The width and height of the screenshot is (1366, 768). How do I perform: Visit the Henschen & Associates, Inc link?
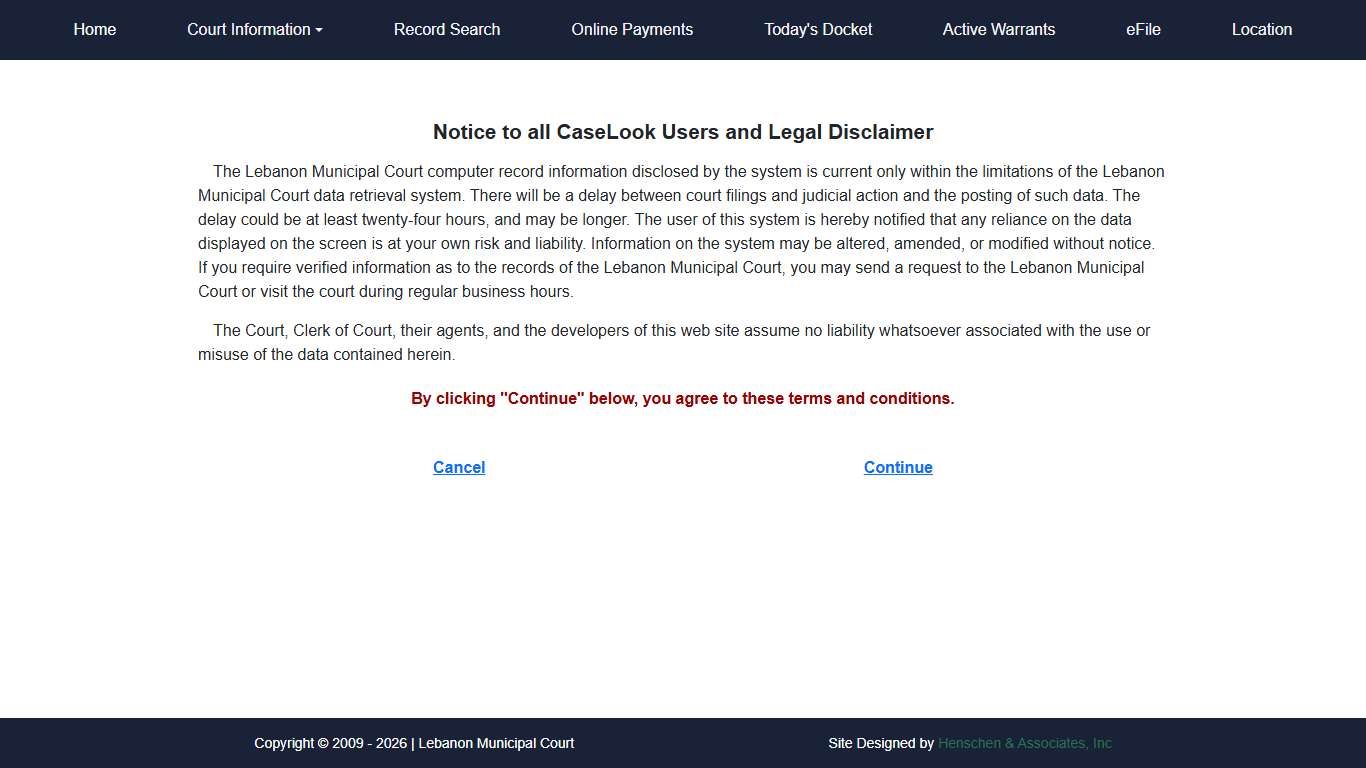coord(1024,743)
